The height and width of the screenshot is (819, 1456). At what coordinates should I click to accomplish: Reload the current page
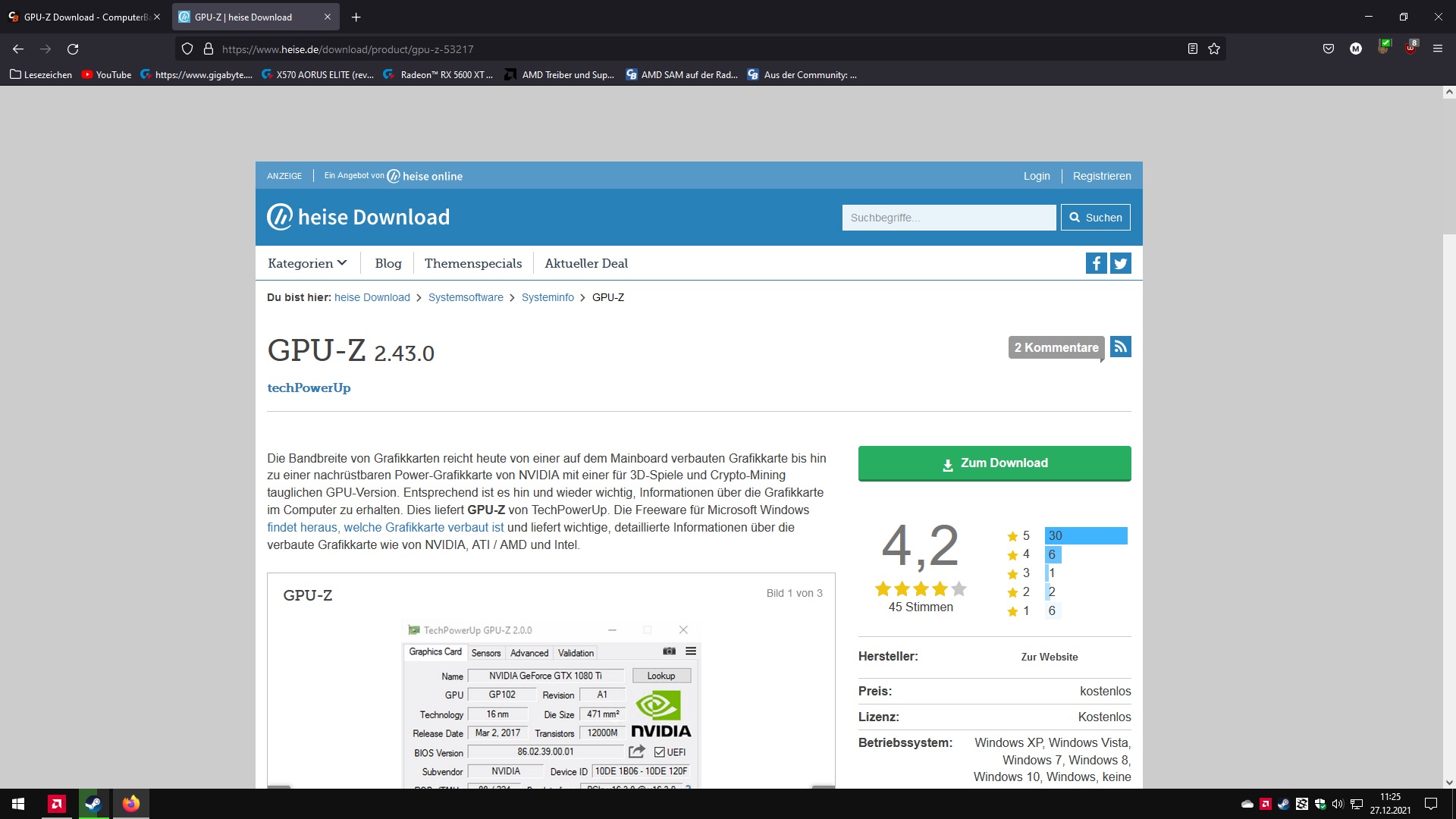coord(73,49)
